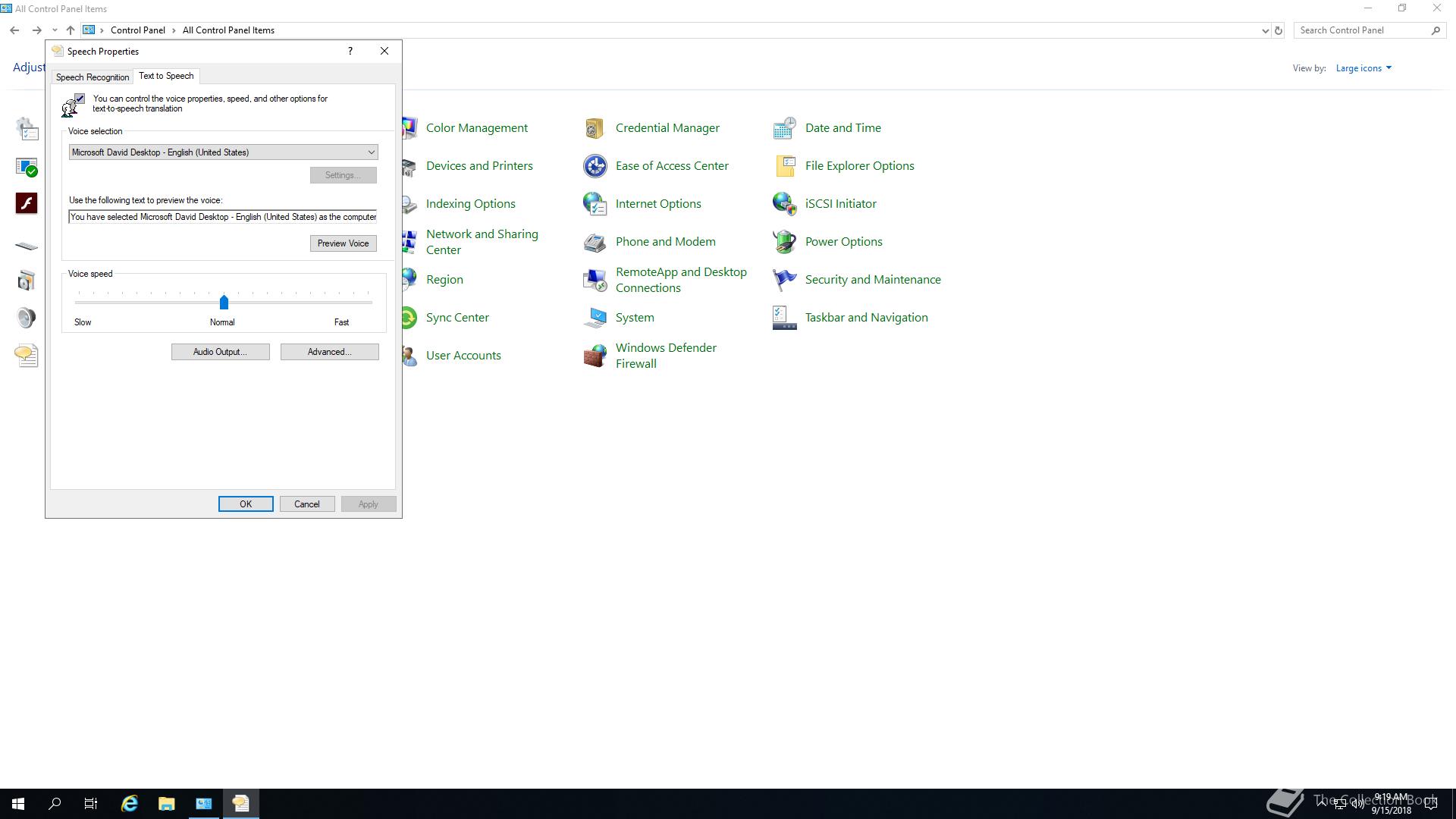Click the Preview Voice button
1456x819 pixels.
coord(343,243)
